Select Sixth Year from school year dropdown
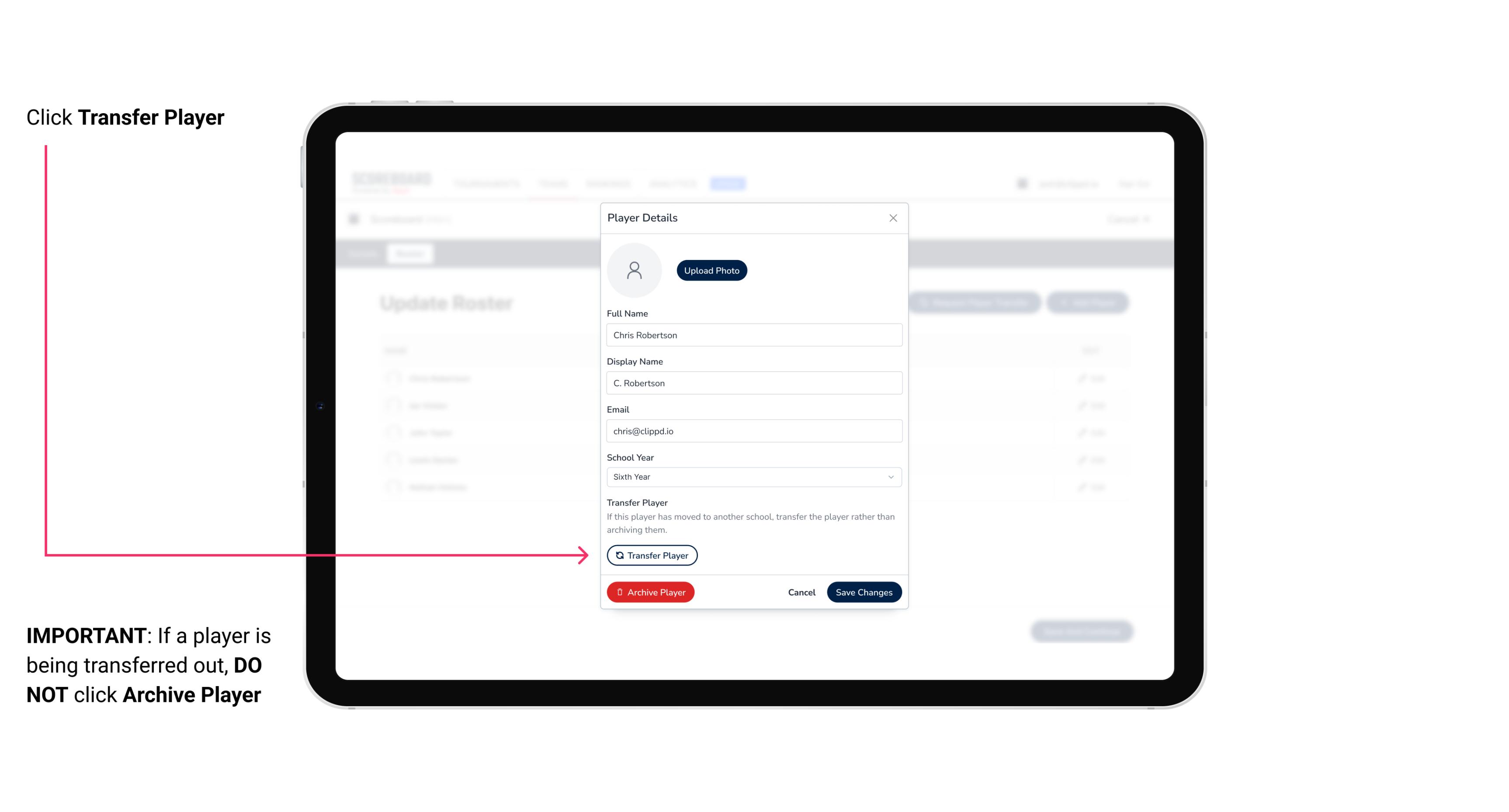This screenshot has height=812, width=1509. click(753, 476)
